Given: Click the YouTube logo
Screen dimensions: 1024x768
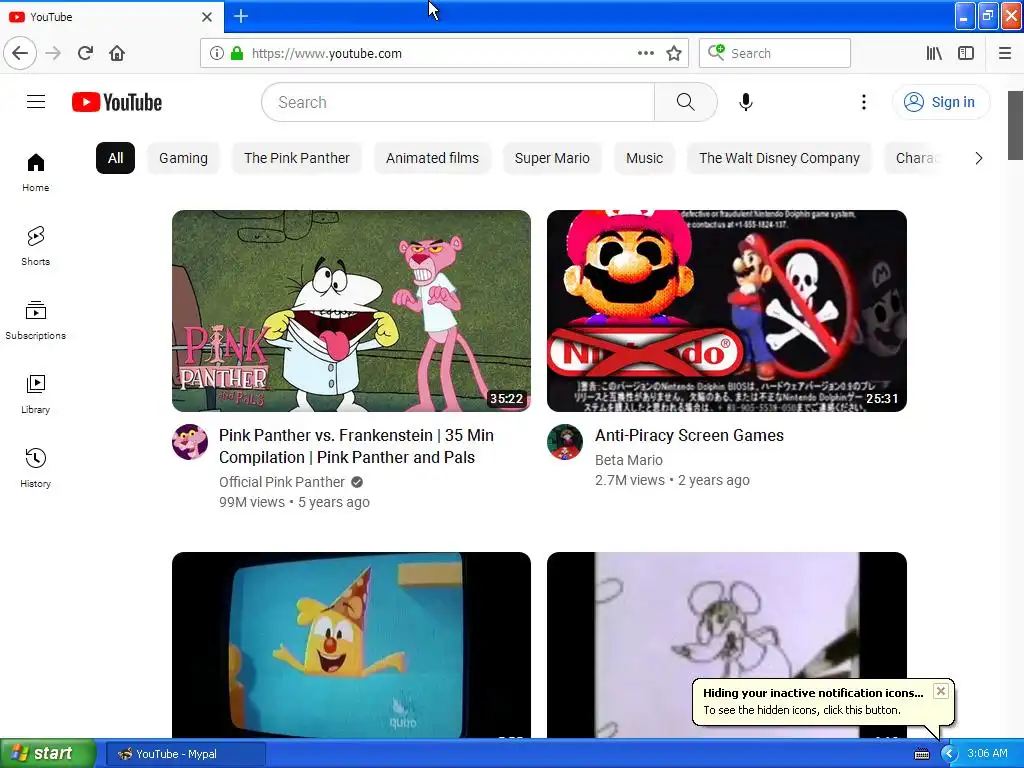Looking at the screenshot, I should [117, 102].
